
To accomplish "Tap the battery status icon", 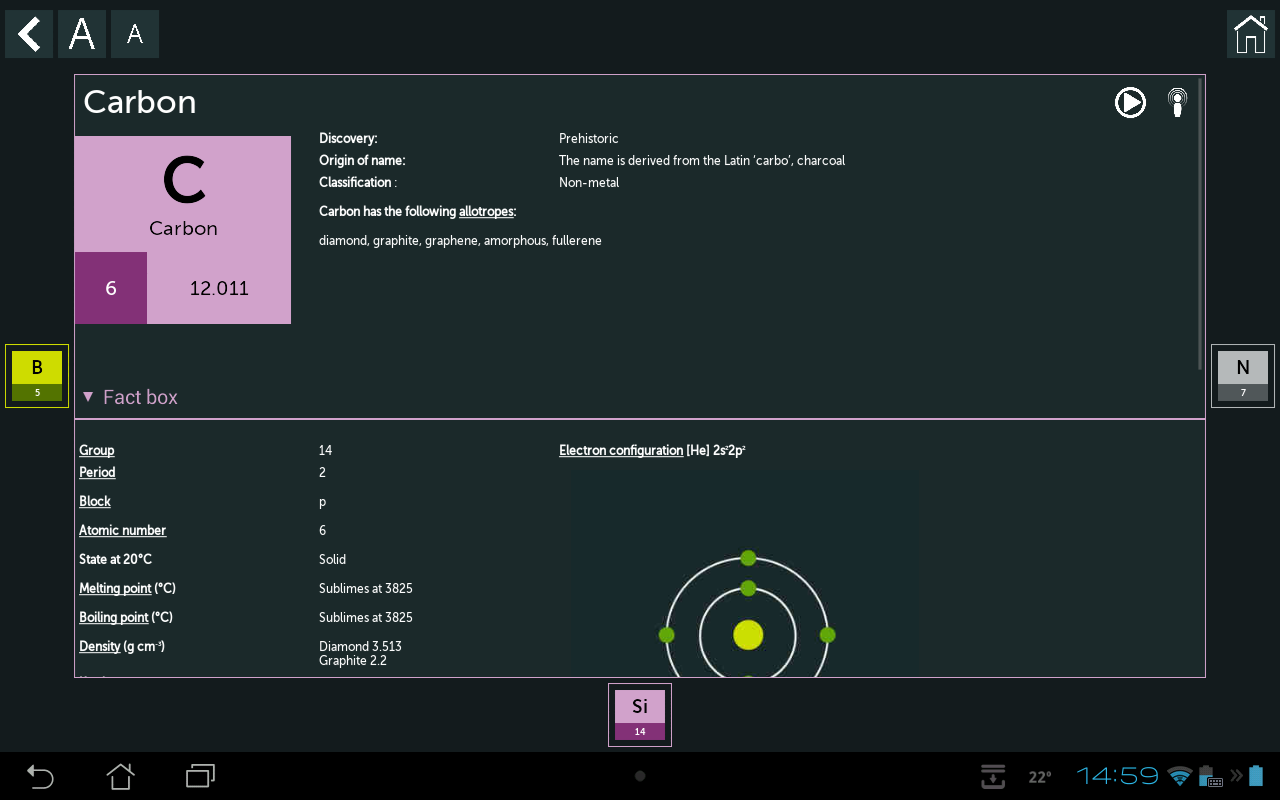I will tap(1256, 776).
